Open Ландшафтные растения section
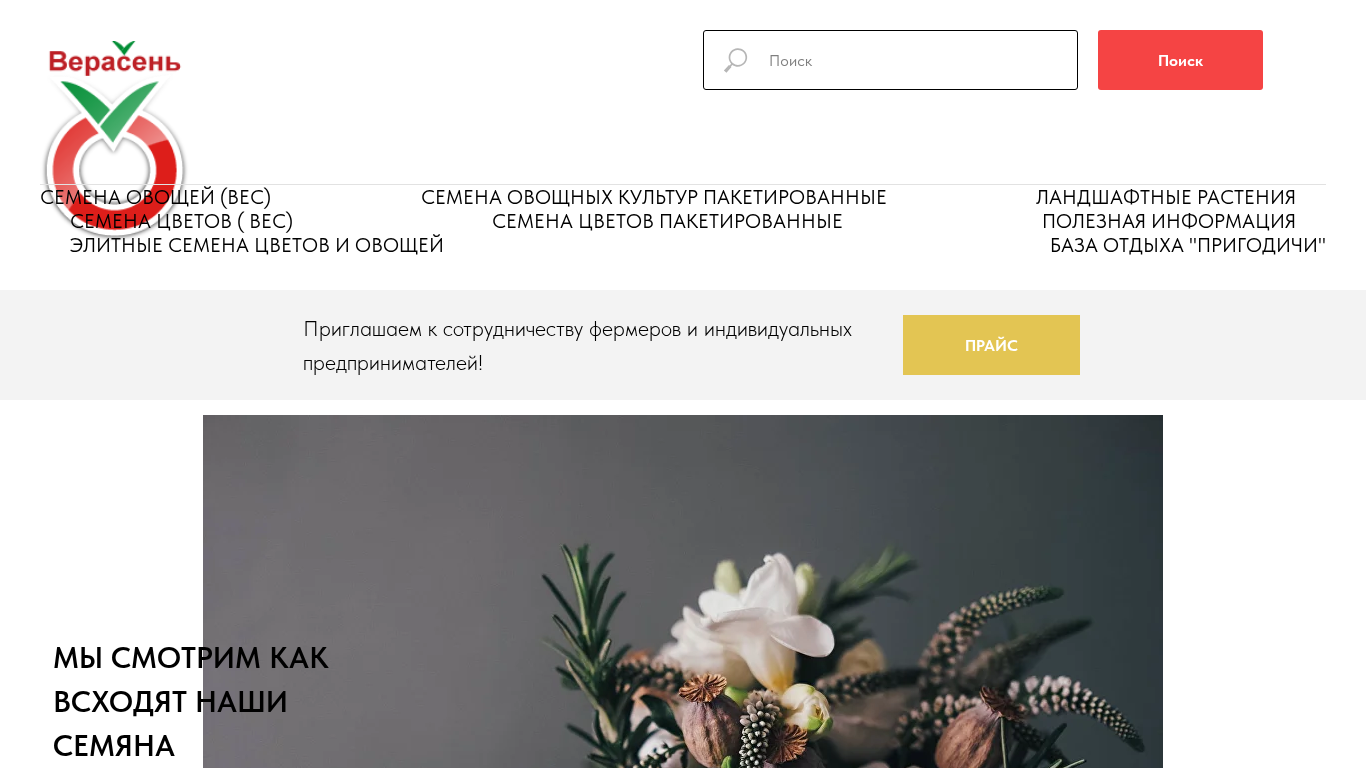1366x768 pixels. pos(1166,197)
